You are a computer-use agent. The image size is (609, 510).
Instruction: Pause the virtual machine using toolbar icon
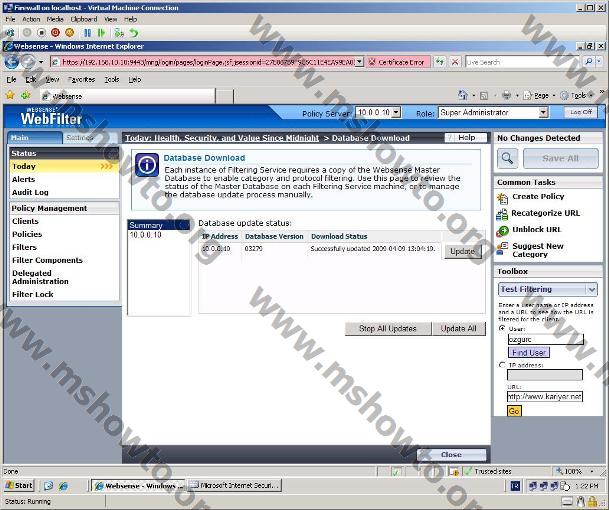pos(87,33)
